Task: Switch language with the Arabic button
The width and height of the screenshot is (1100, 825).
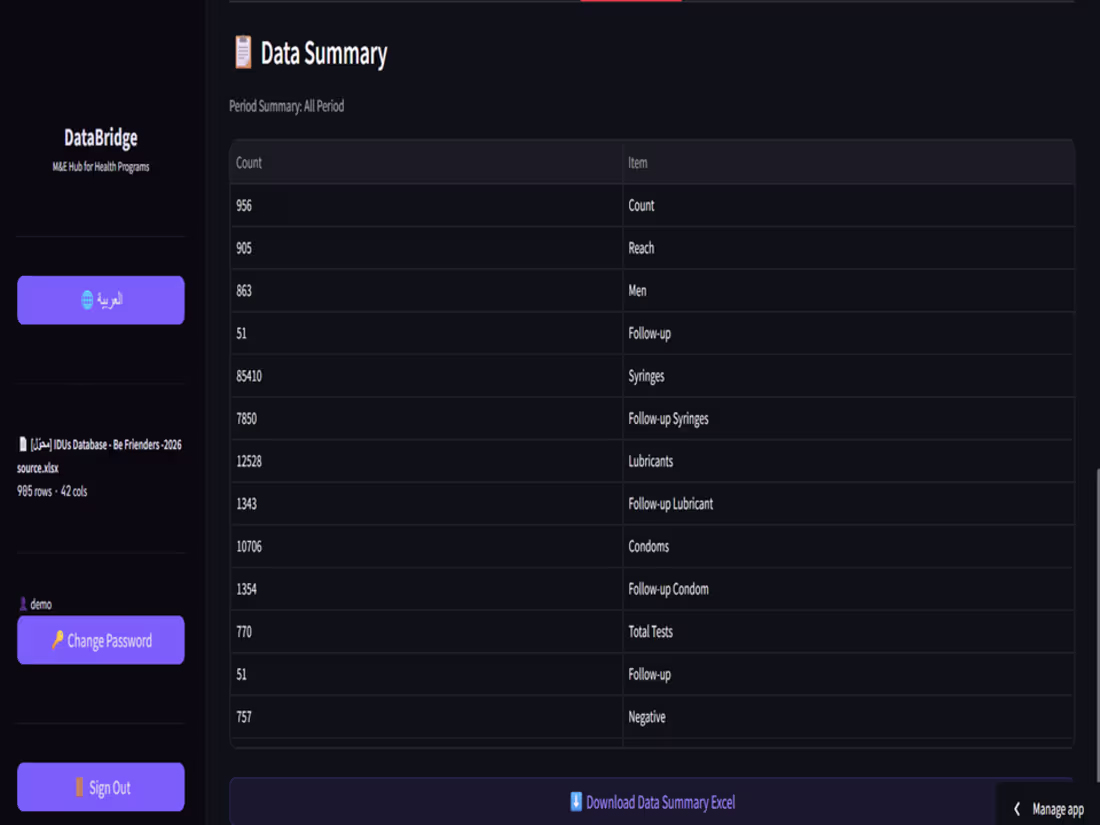Action: (x=101, y=300)
